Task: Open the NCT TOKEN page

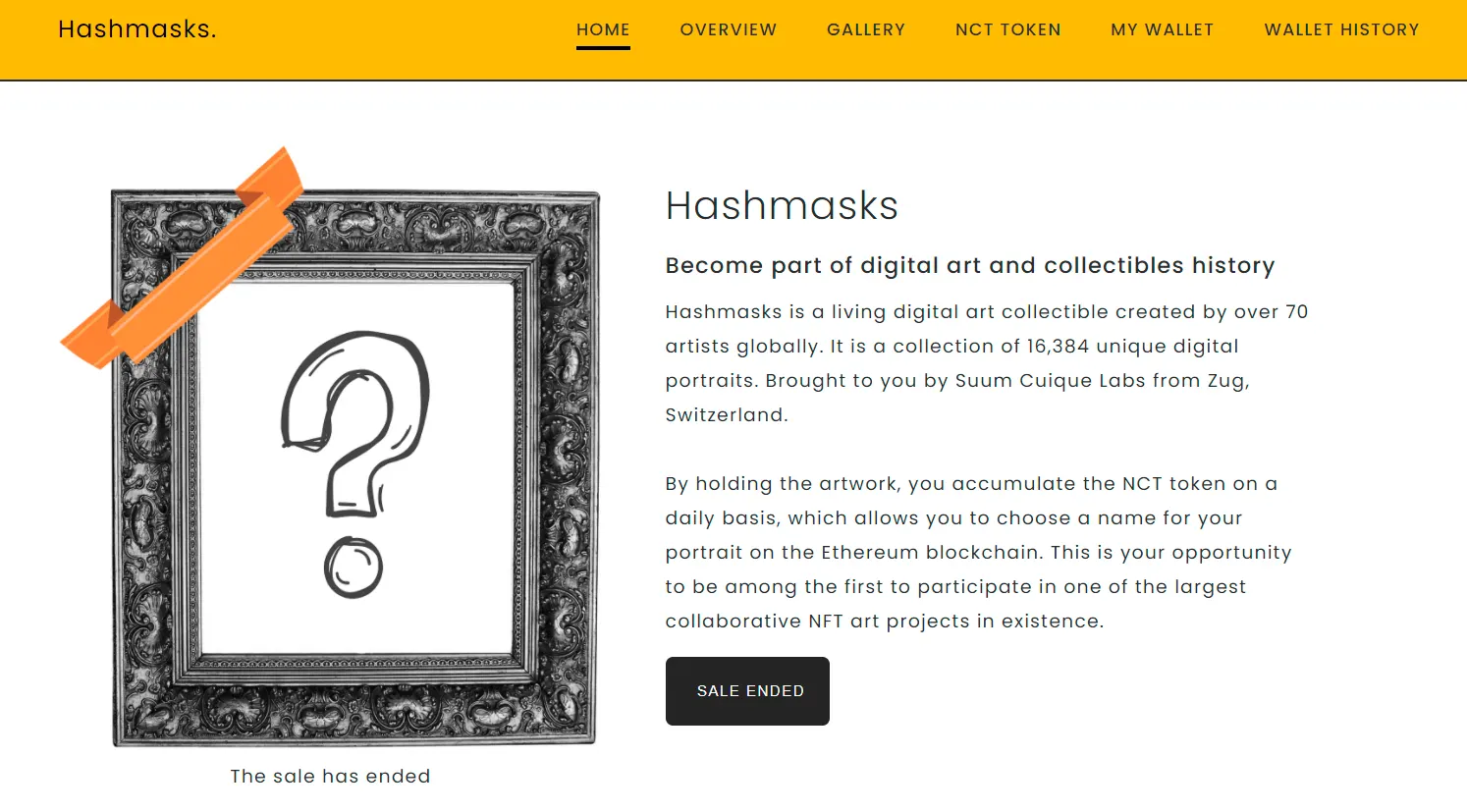Action: [x=1007, y=29]
